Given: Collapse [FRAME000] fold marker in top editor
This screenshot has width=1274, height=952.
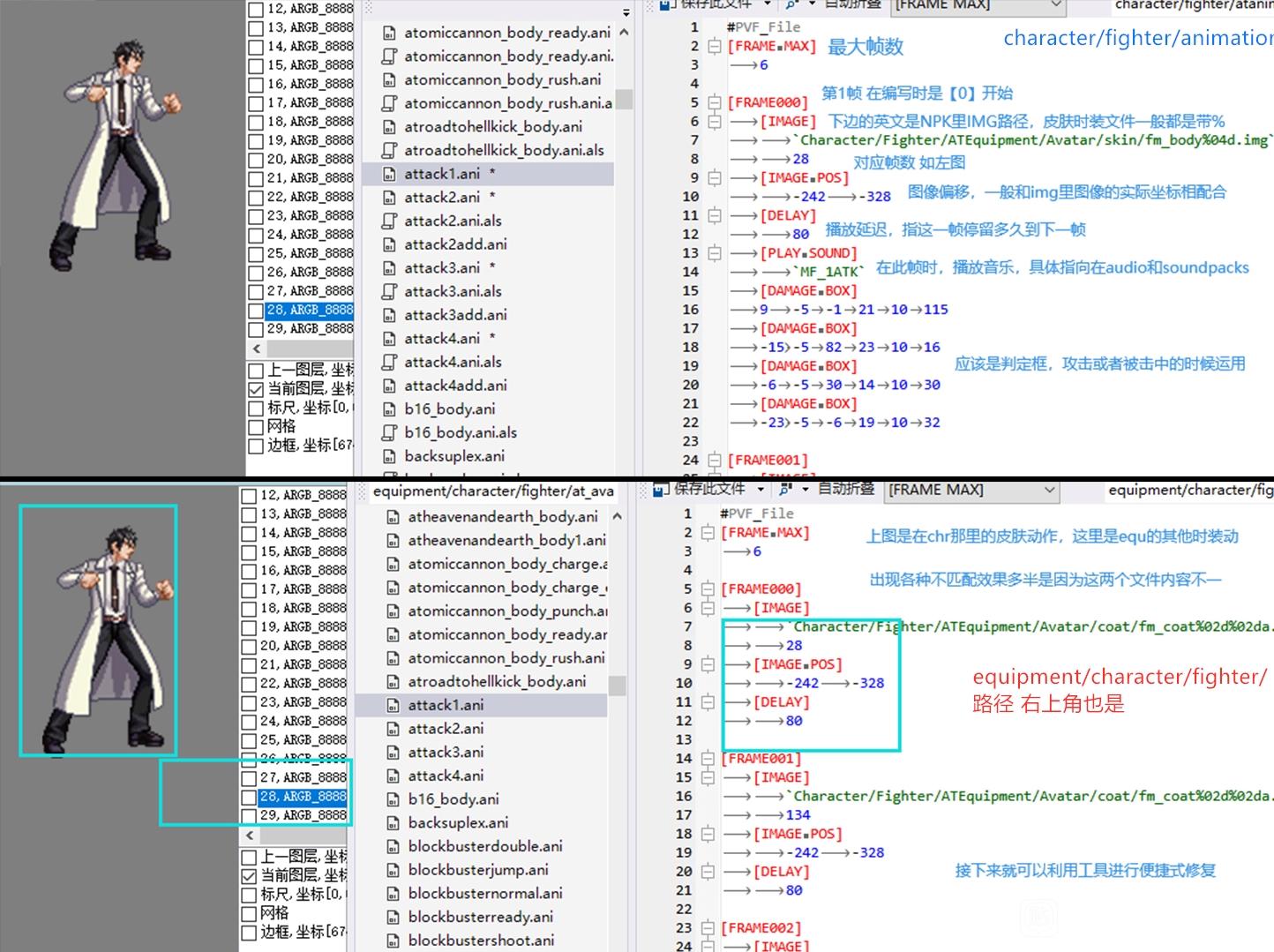Looking at the screenshot, I should click(x=715, y=102).
